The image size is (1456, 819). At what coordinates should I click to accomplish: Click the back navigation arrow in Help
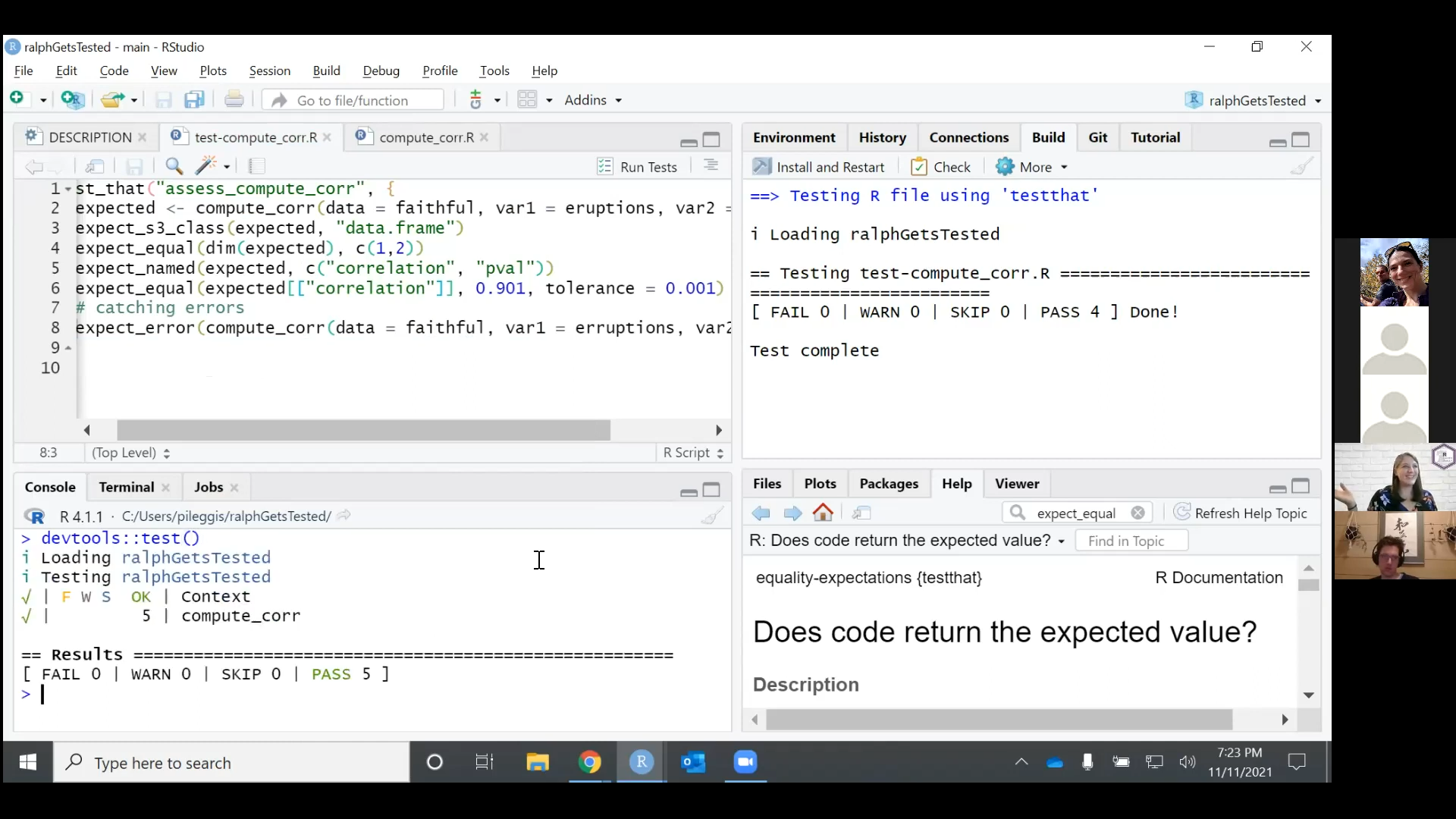coord(762,512)
